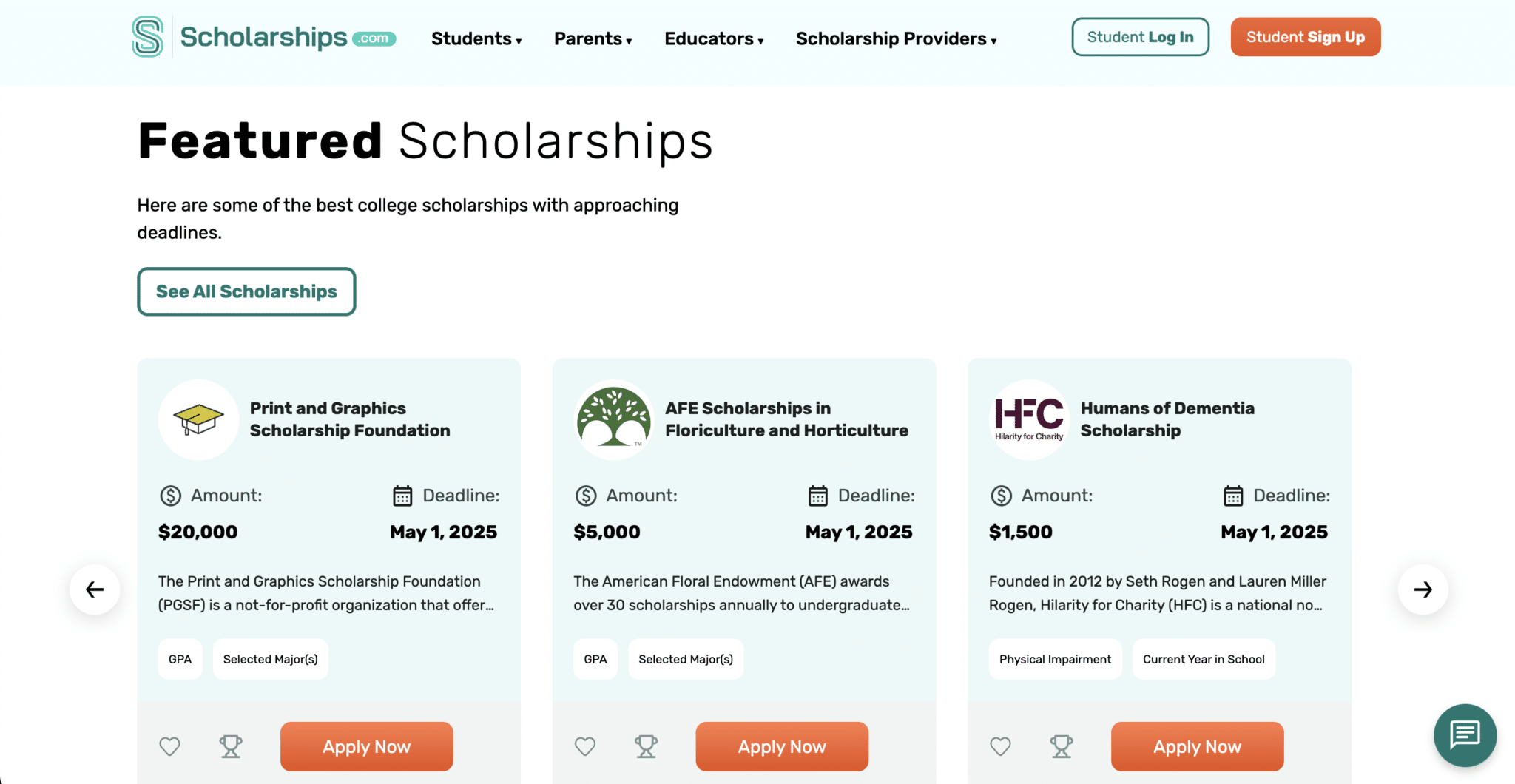Click the AFE green tree logo
This screenshot has height=784, width=1515.
click(614, 419)
